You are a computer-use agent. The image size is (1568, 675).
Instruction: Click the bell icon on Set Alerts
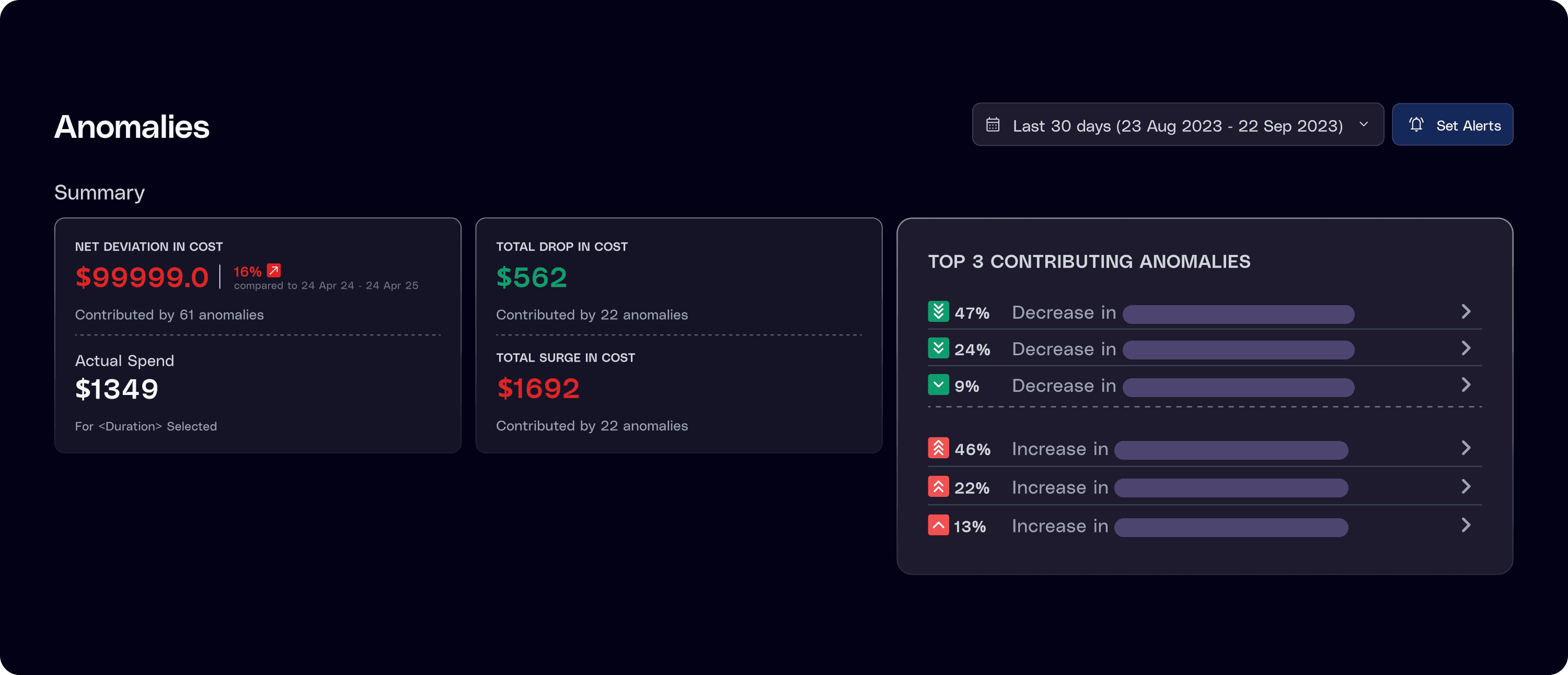1416,125
